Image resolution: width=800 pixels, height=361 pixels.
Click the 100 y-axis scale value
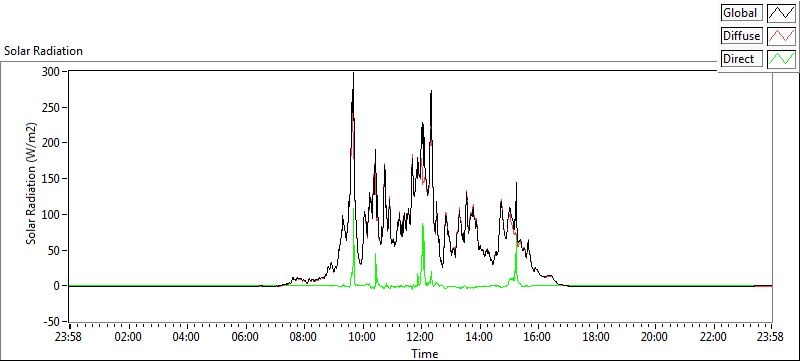[x=52, y=214]
